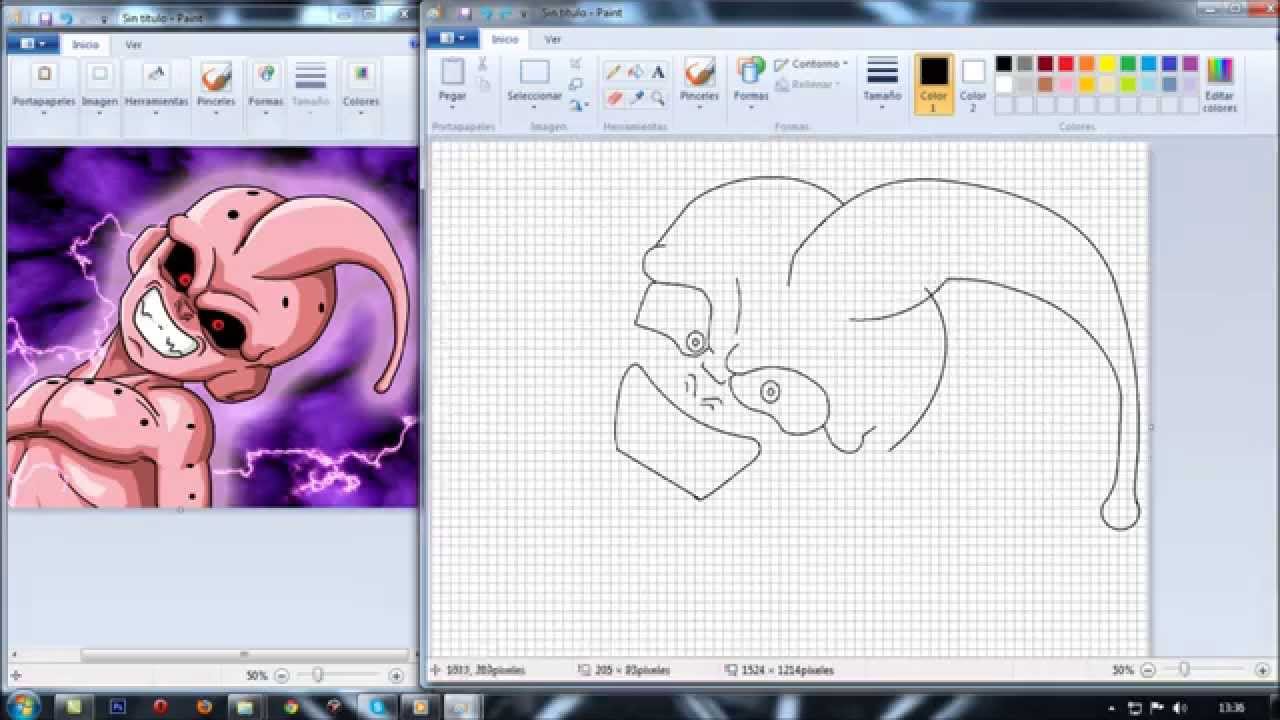The image size is (1280, 720).
Task: Pick the yellow color swatch
Action: click(1108, 64)
